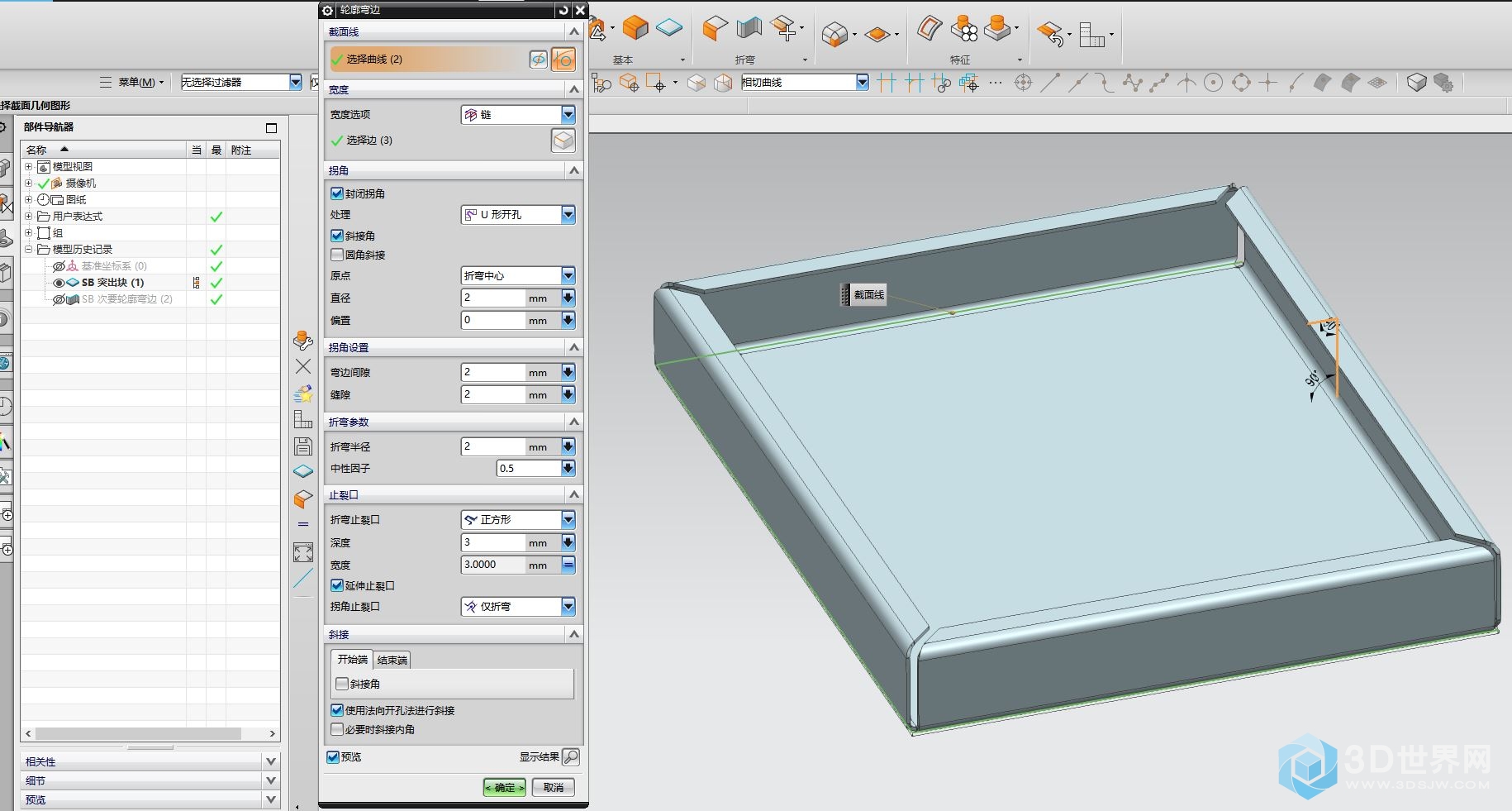Click the unbend/rebend icon with curved arrow
Image resolution: width=1512 pixels, height=811 pixels.
[1051, 34]
